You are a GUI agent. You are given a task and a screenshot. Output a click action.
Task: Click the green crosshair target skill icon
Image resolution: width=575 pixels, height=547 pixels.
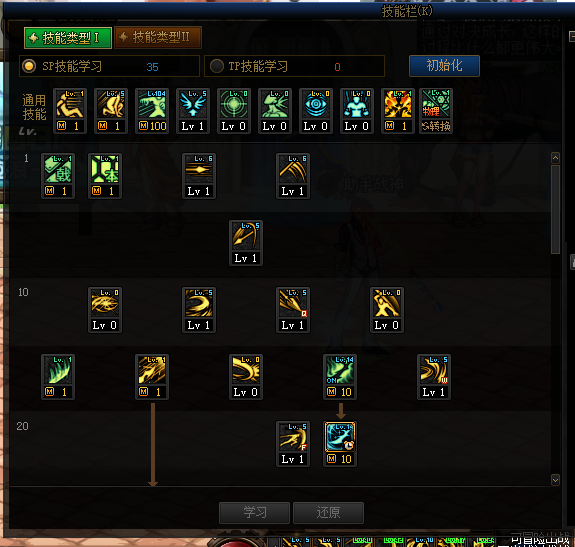[x=234, y=104]
